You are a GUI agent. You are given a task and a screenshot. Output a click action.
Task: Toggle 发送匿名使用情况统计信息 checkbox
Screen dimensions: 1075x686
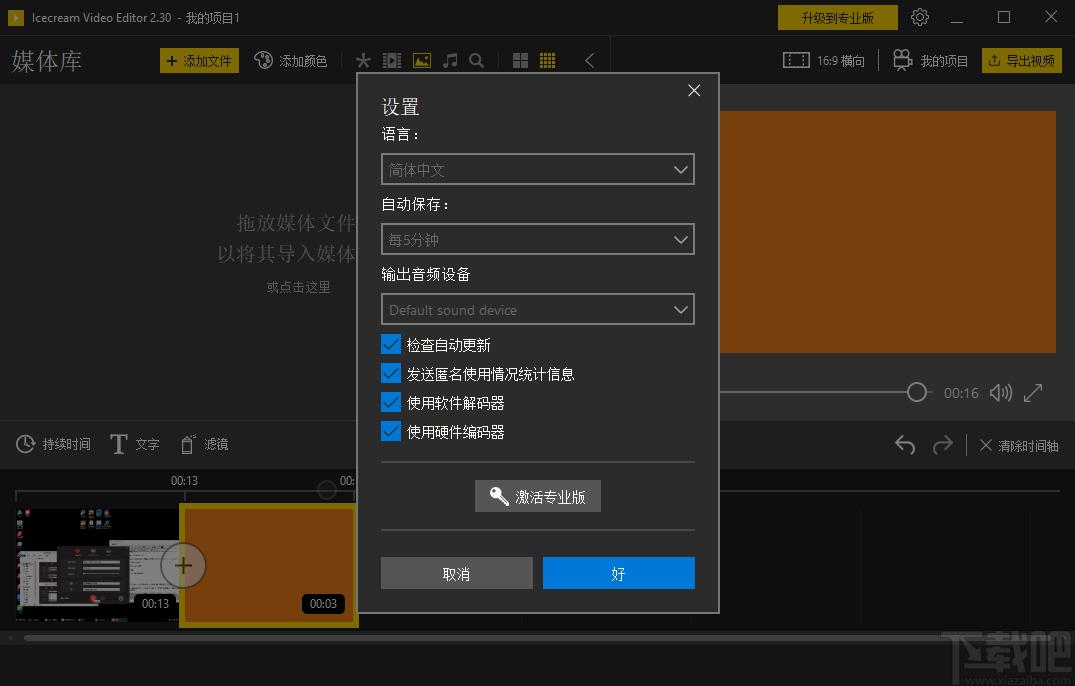391,374
